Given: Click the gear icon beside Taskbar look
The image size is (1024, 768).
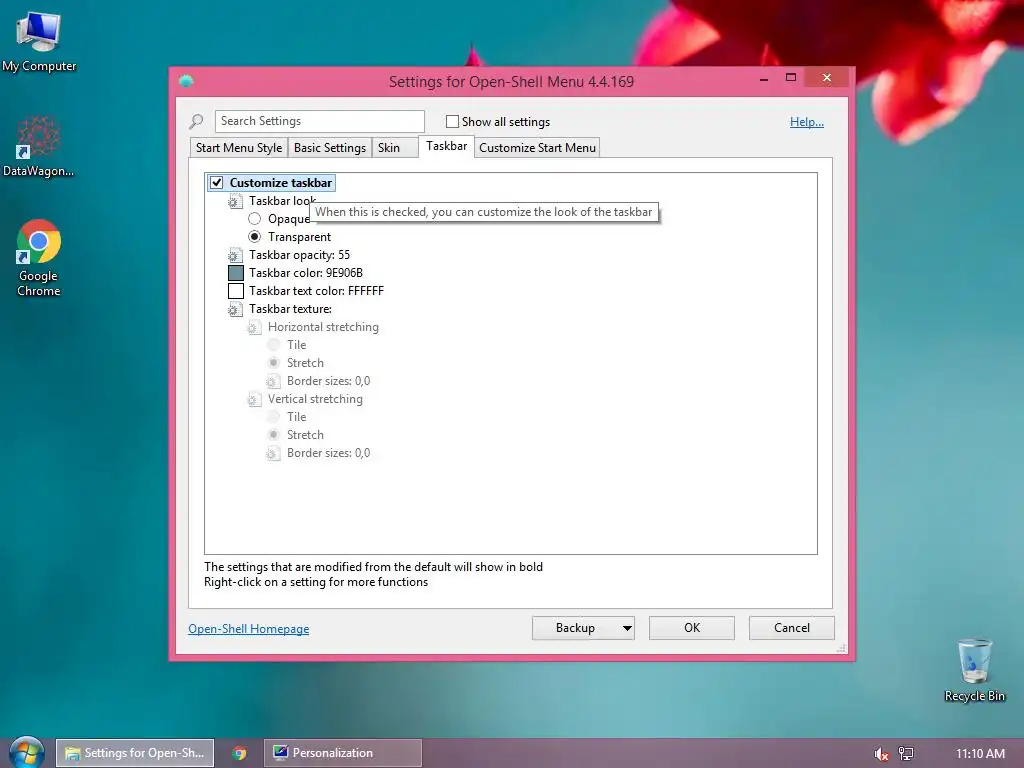Looking at the screenshot, I should click(x=235, y=201).
